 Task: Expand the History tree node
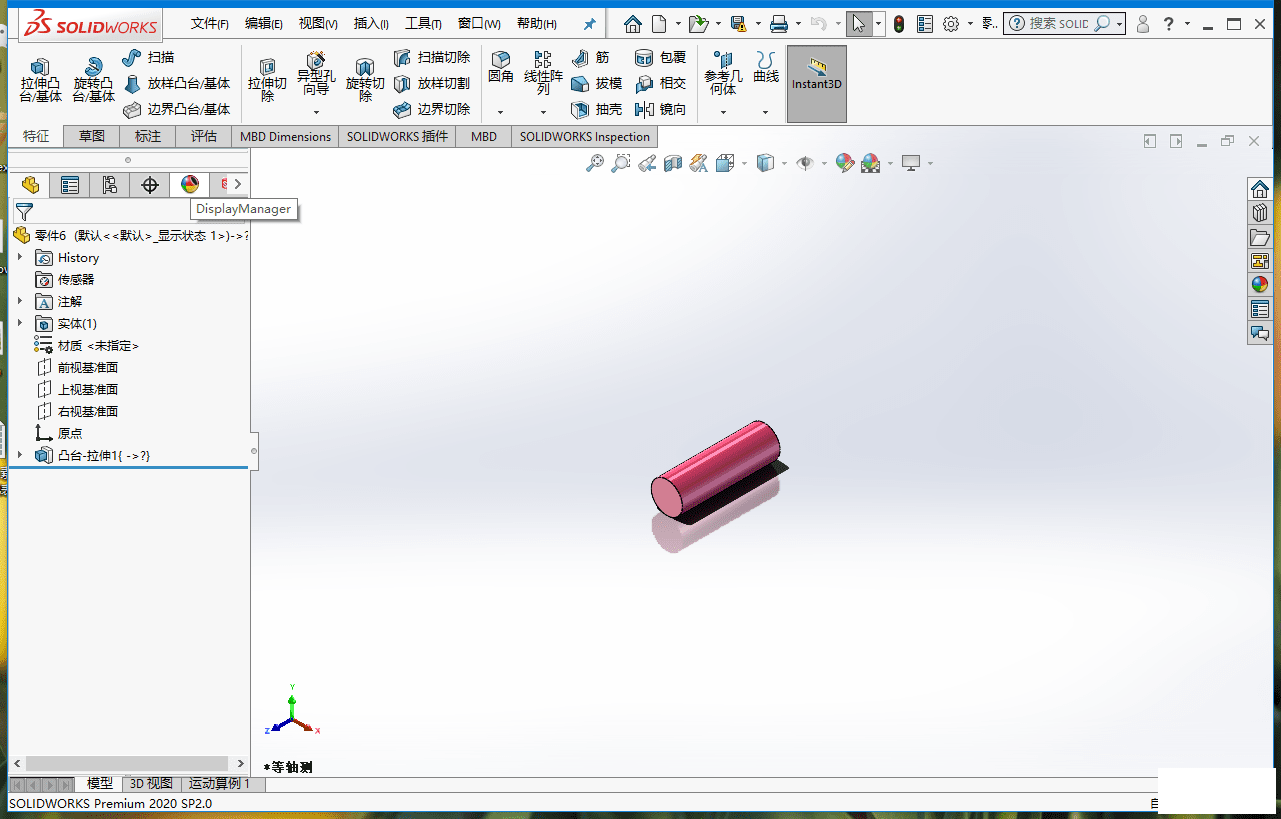point(20,257)
